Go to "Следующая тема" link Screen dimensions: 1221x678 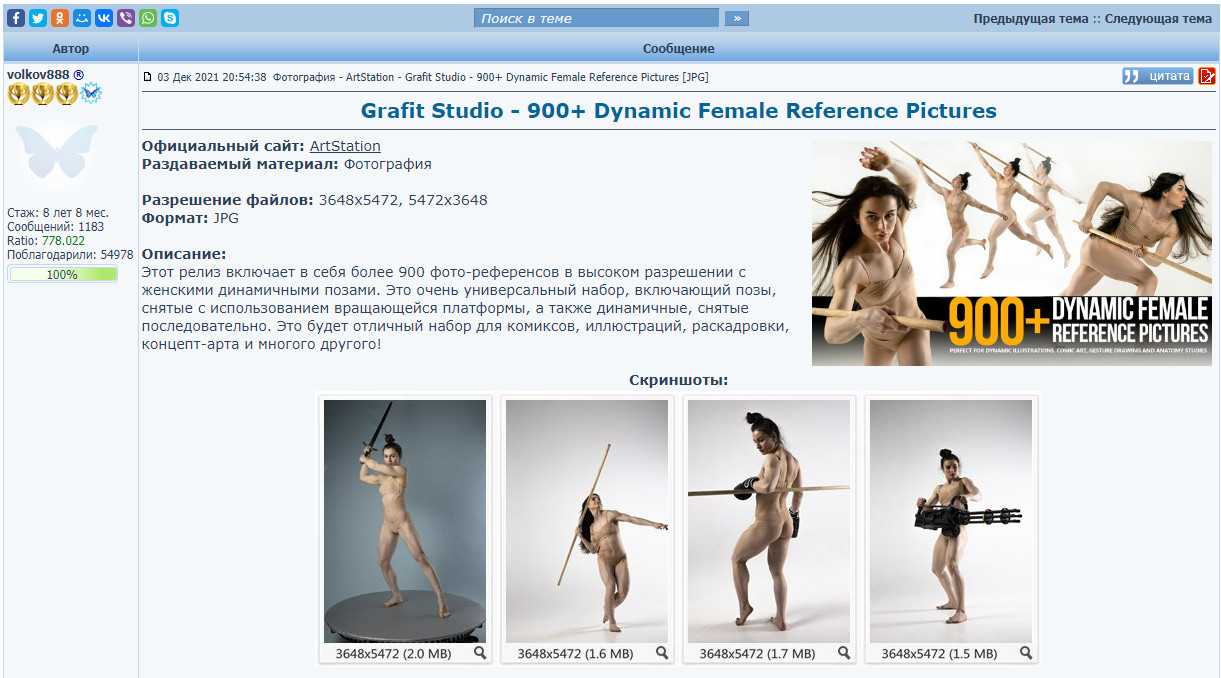tap(1157, 18)
